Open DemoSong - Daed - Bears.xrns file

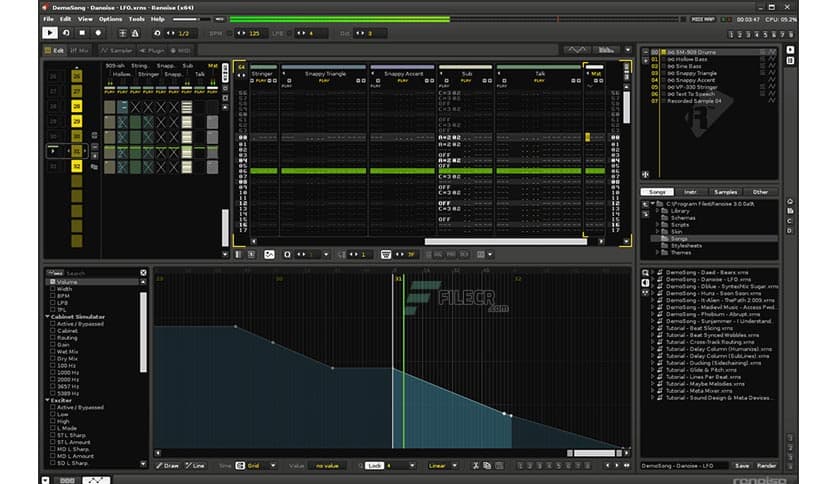coord(708,272)
